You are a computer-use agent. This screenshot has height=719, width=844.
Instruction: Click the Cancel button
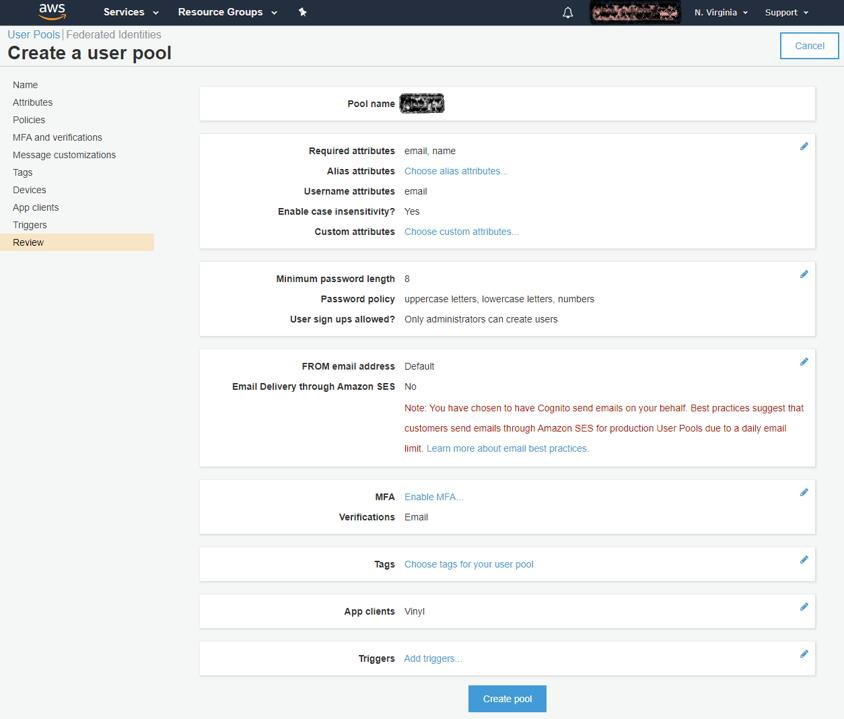click(809, 45)
